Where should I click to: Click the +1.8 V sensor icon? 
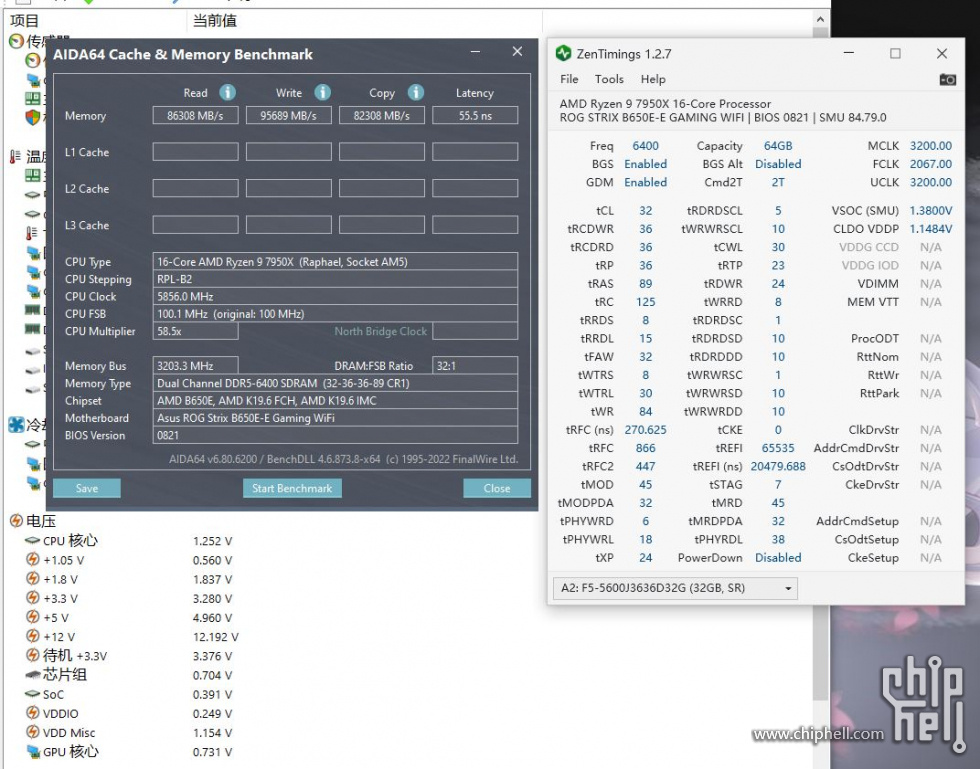(32, 579)
